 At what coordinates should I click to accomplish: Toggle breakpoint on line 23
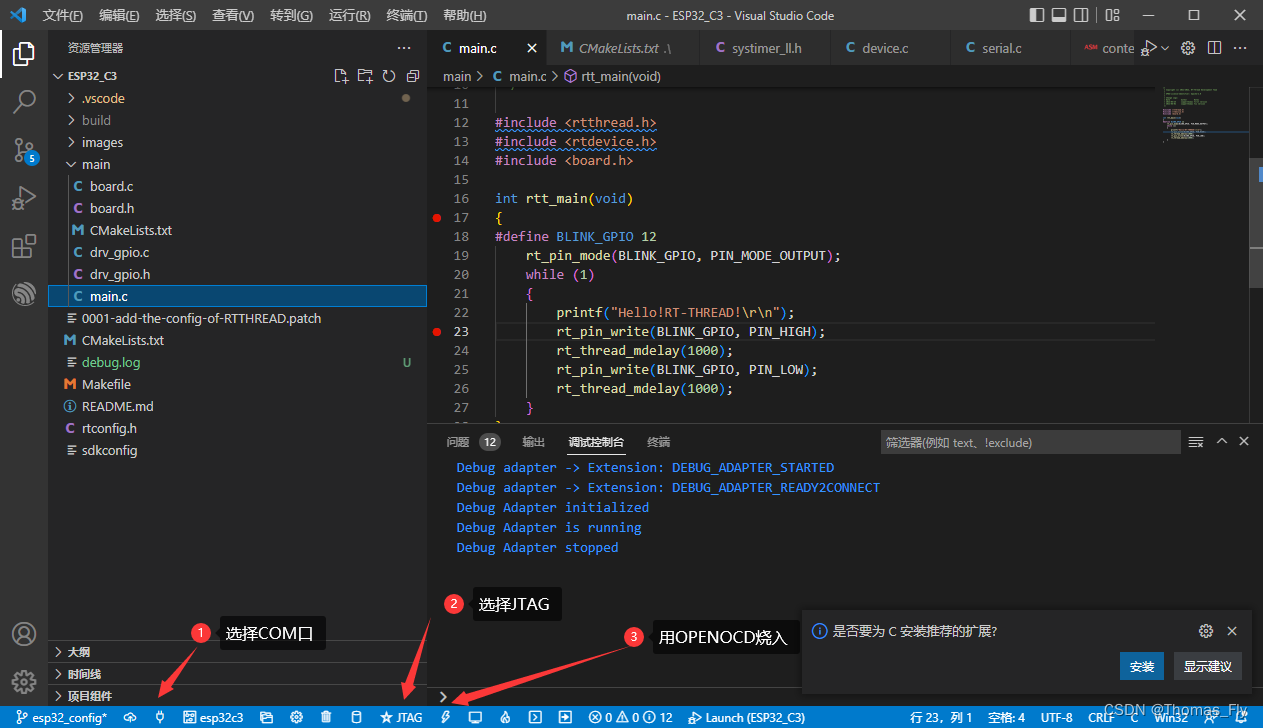pyautogui.click(x=436, y=331)
